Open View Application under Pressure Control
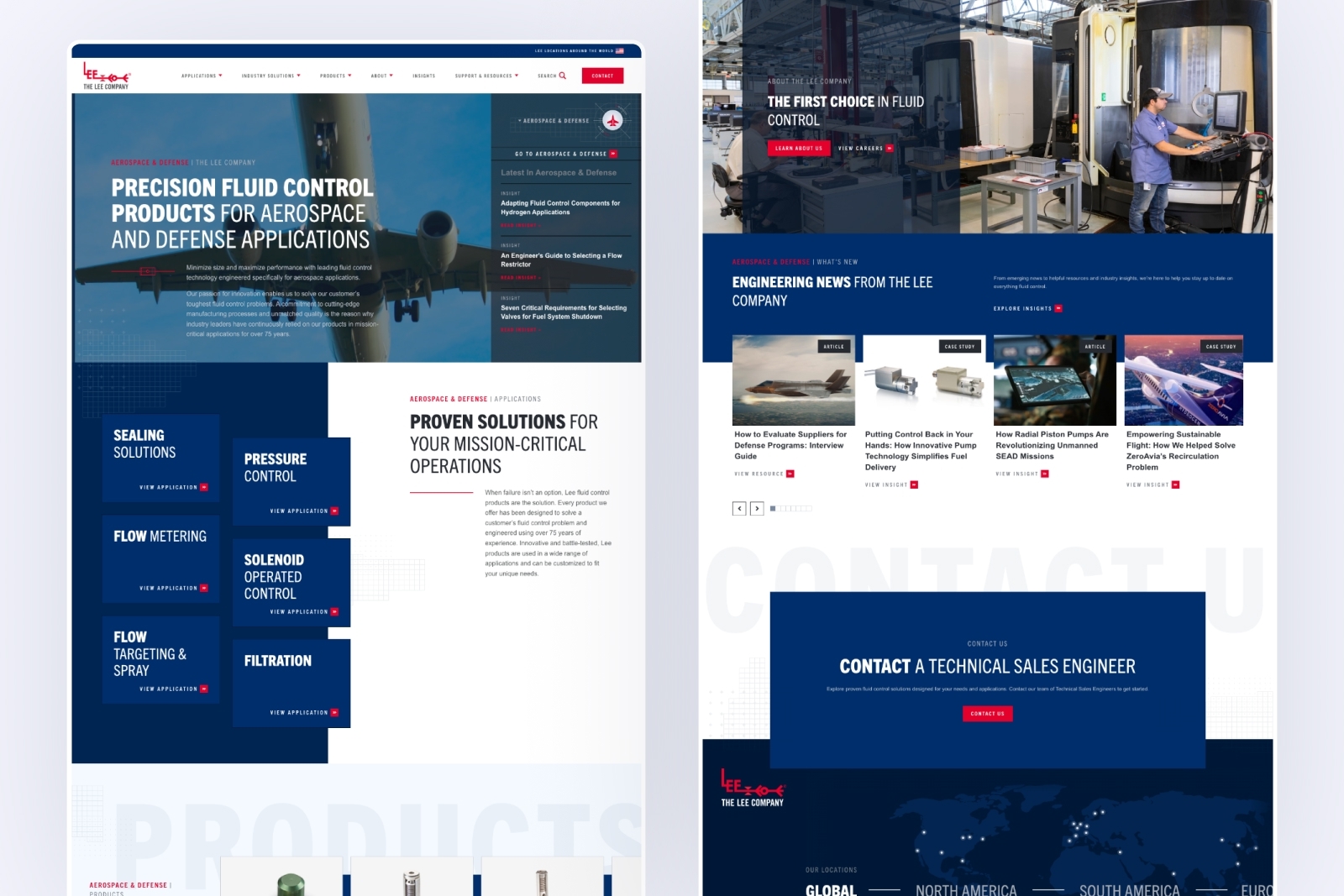Screen dimensions: 1344x896 pyautogui.click(x=303, y=511)
